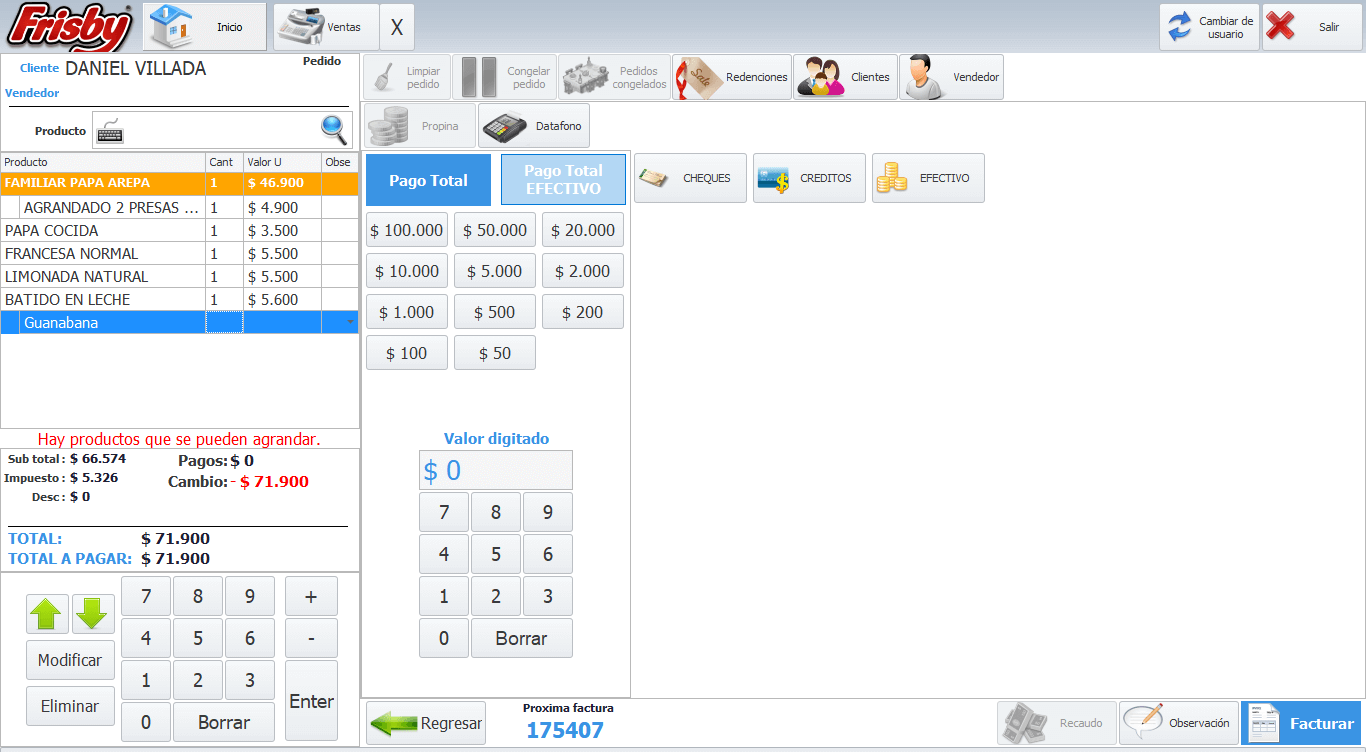This screenshot has height=752, width=1366.
Task: Open Redenciones sale tag button
Action: (732, 77)
